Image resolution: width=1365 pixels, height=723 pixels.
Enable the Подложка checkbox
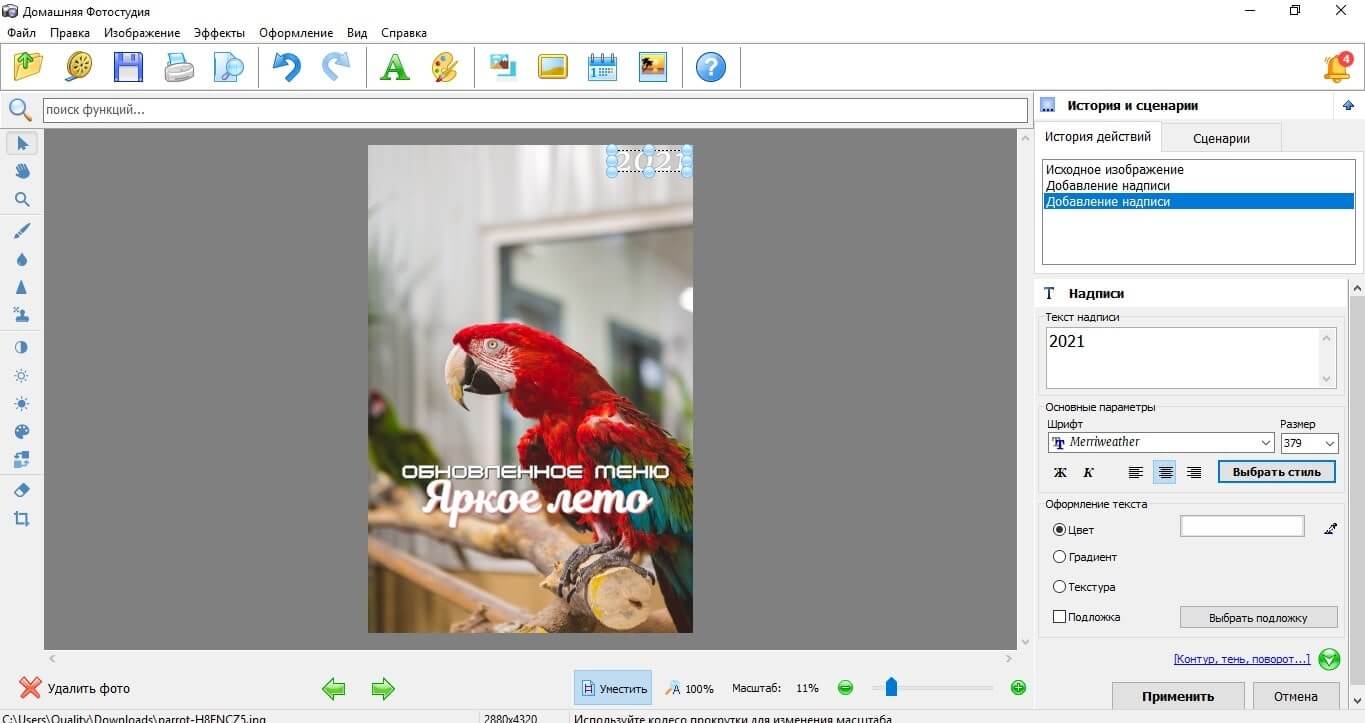tap(1060, 617)
